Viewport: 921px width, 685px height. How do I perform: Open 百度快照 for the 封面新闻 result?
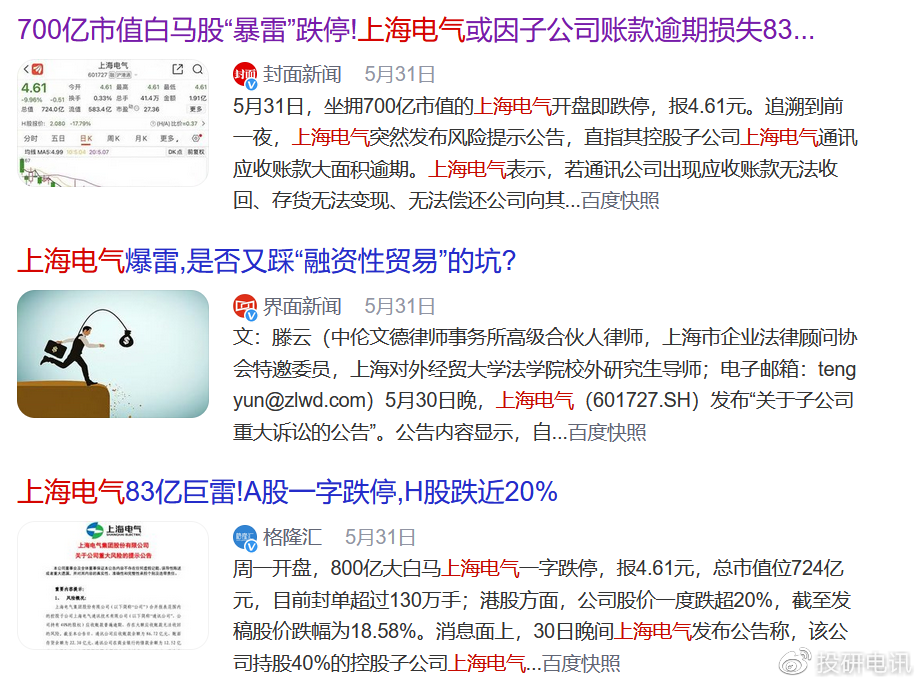[x=620, y=201]
